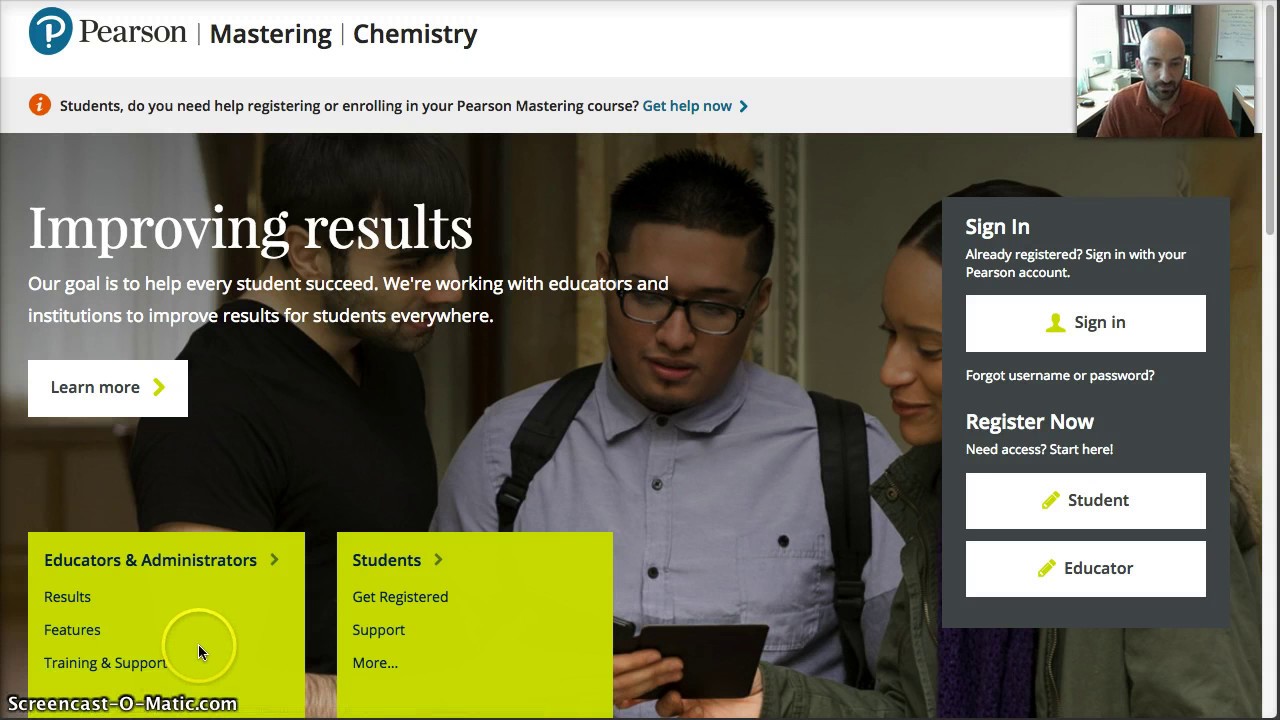Screen dimensions: 1280x720
Task: Click the webcam video thumbnail
Action: (x=1166, y=70)
